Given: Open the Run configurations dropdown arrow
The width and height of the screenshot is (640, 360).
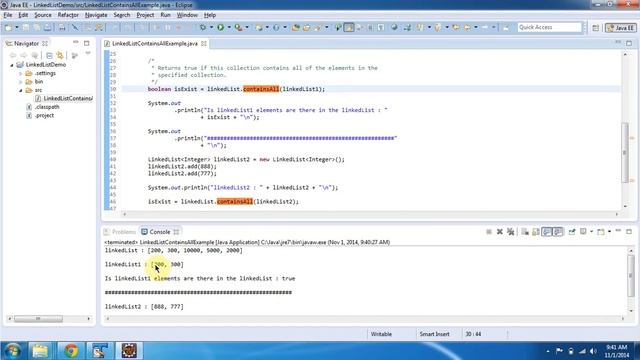Looking at the screenshot, I should [229, 27].
